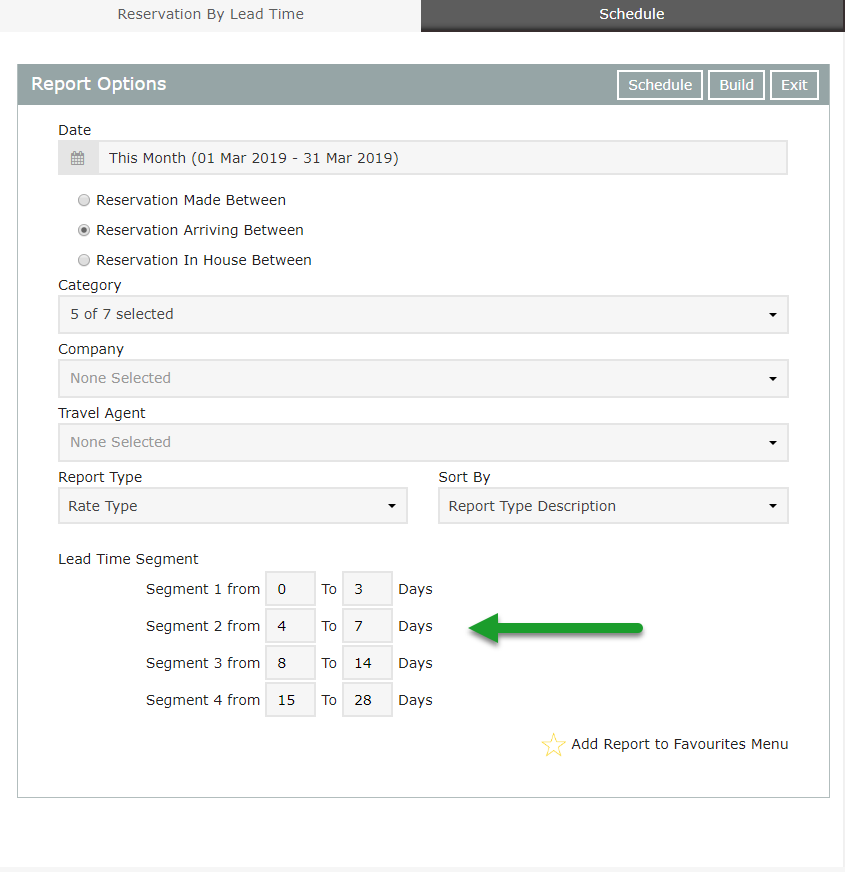Click the Schedule button in Report Options
This screenshot has height=872, width=845.
pyautogui.click(x=660, y=85)
